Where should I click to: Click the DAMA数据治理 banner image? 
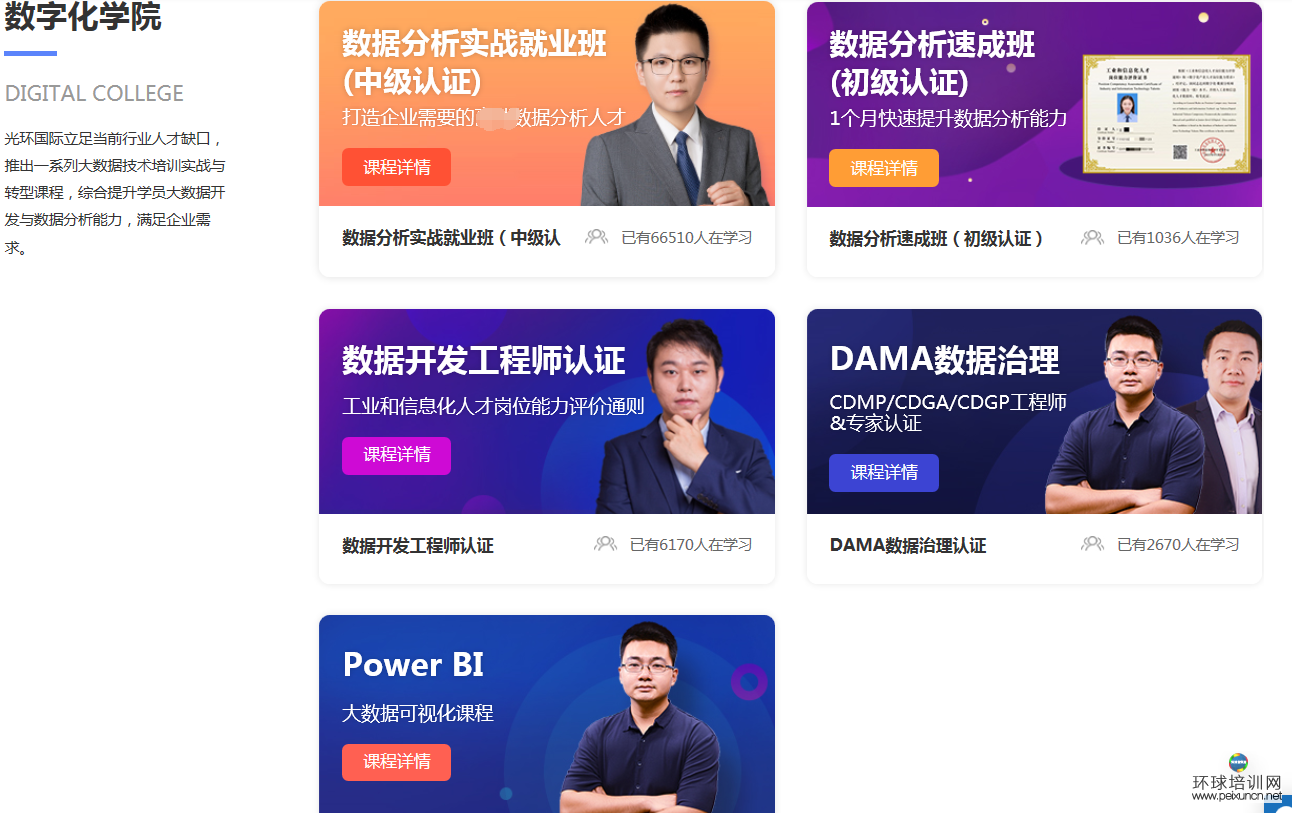click(1034, 411)
